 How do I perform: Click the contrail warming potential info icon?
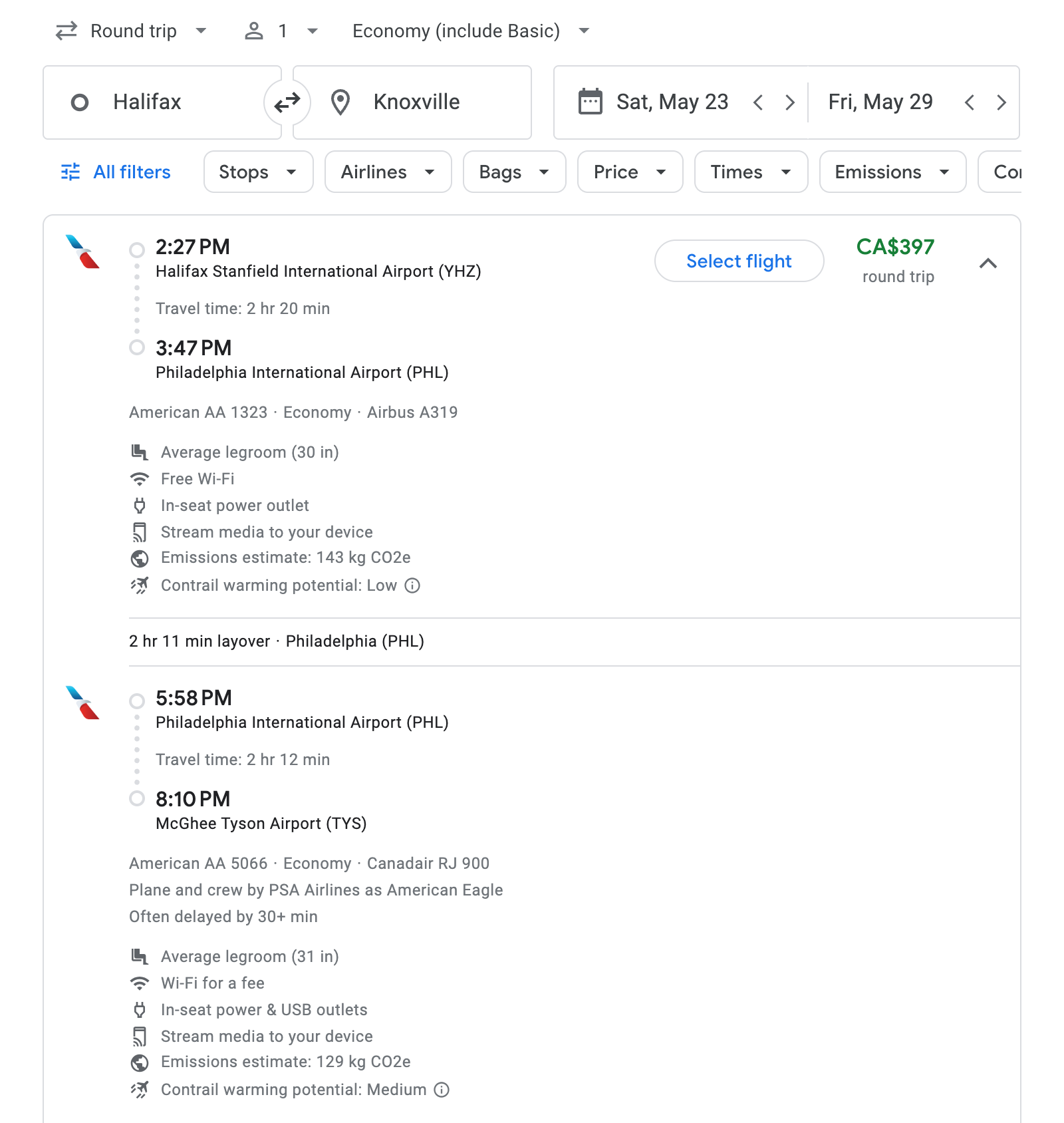pyautogui.click(x=413, y=586)
